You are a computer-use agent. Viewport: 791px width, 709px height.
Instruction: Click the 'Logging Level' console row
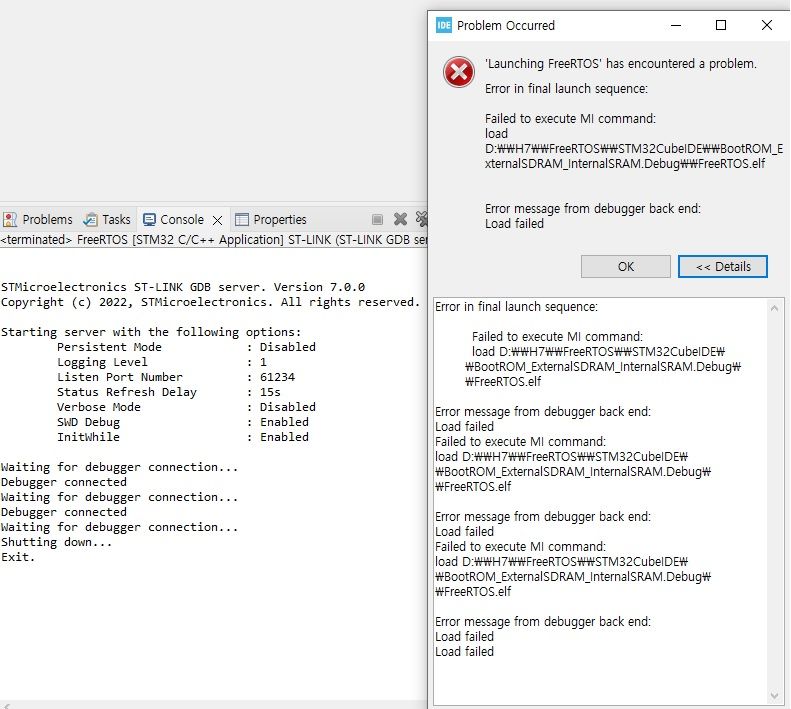tap(161, 362)
